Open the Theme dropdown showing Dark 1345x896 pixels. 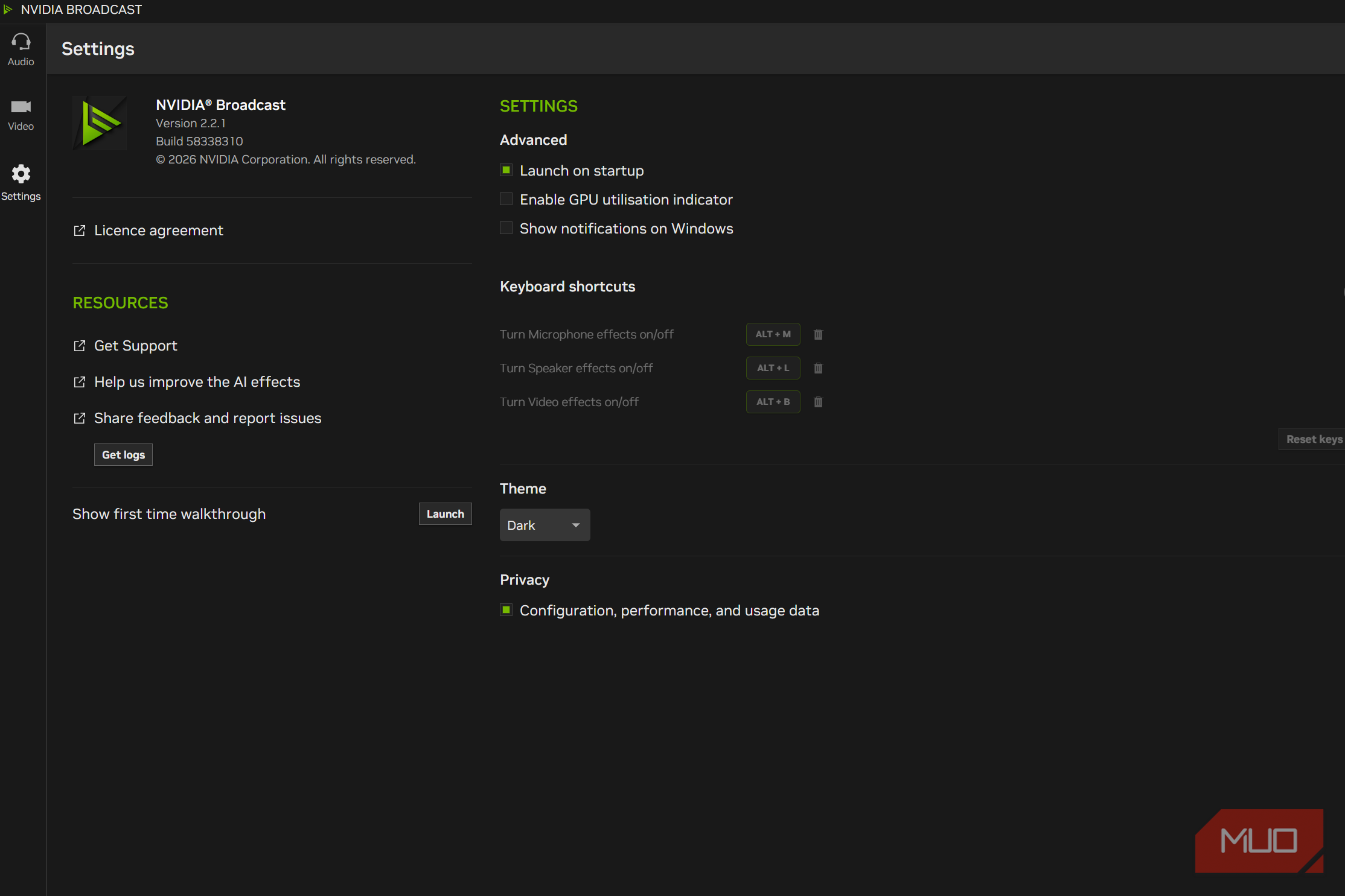pos(545,525)
